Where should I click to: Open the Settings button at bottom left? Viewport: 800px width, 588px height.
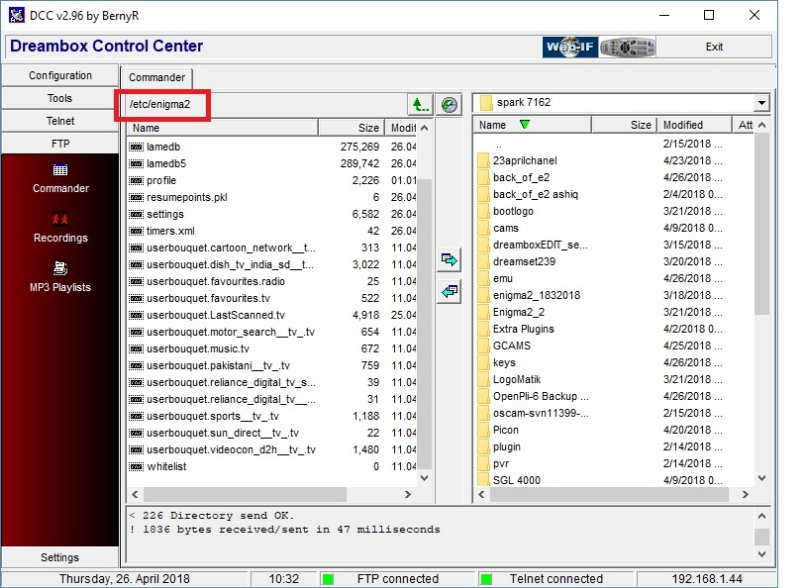click(x=60, y=557)
